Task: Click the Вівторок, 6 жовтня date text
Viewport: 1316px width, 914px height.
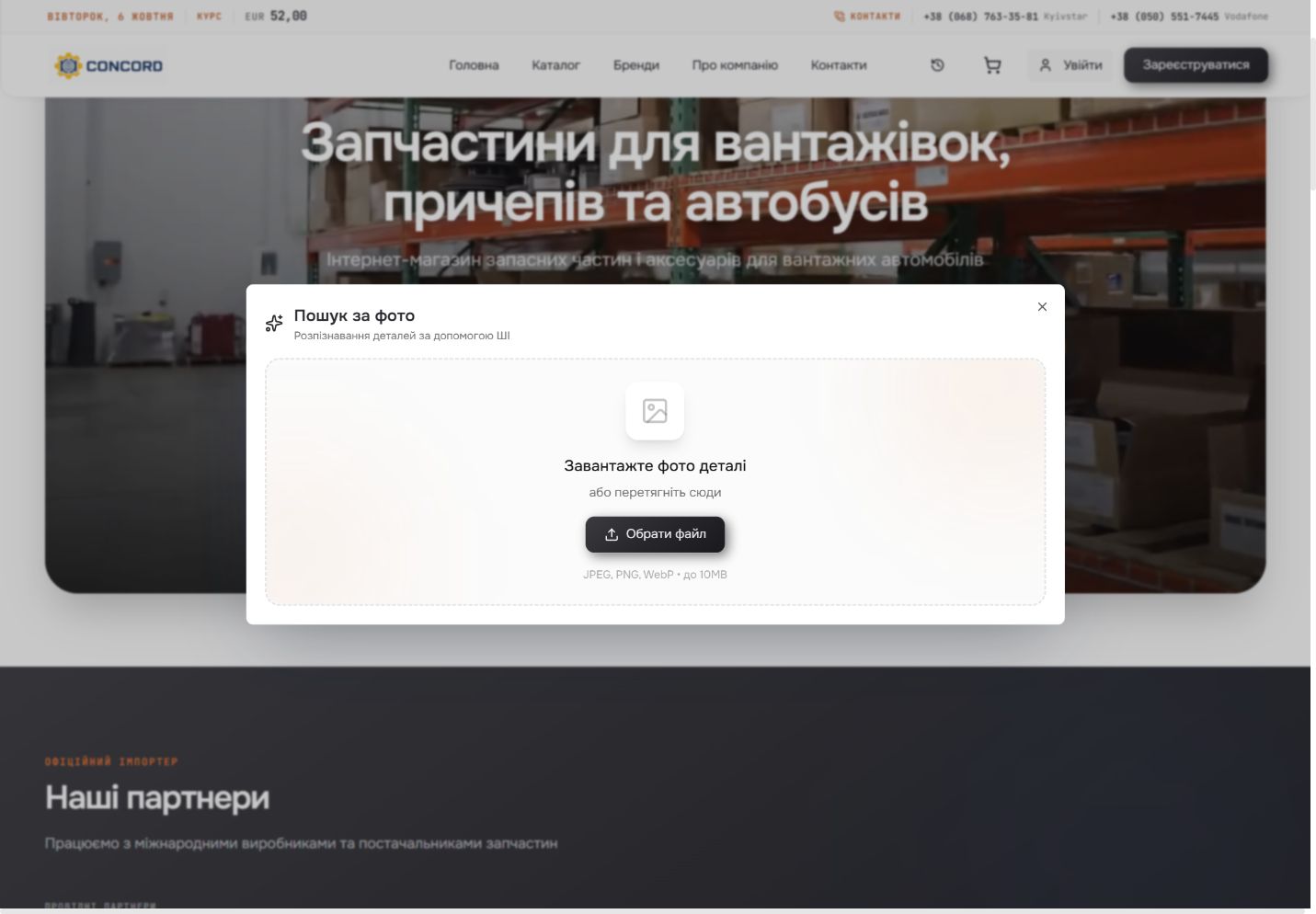Action: point(110,17)
